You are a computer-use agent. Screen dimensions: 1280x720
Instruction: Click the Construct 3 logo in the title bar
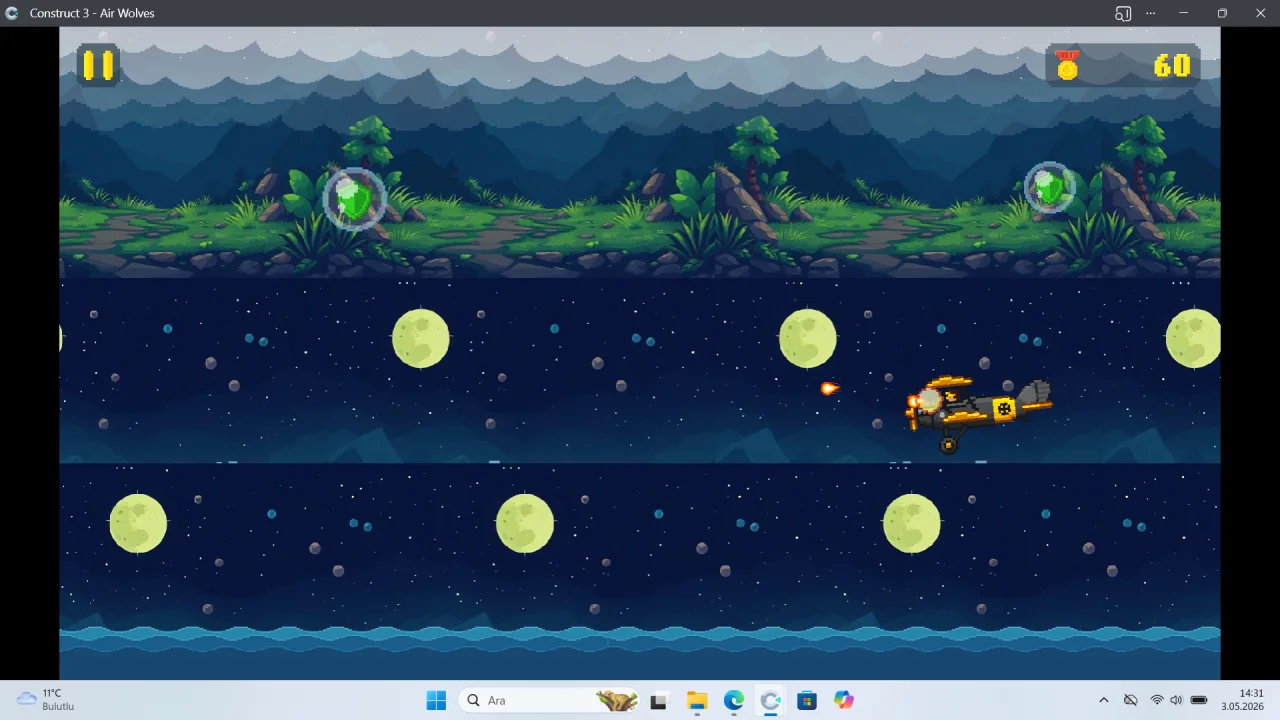click(12, 13)
